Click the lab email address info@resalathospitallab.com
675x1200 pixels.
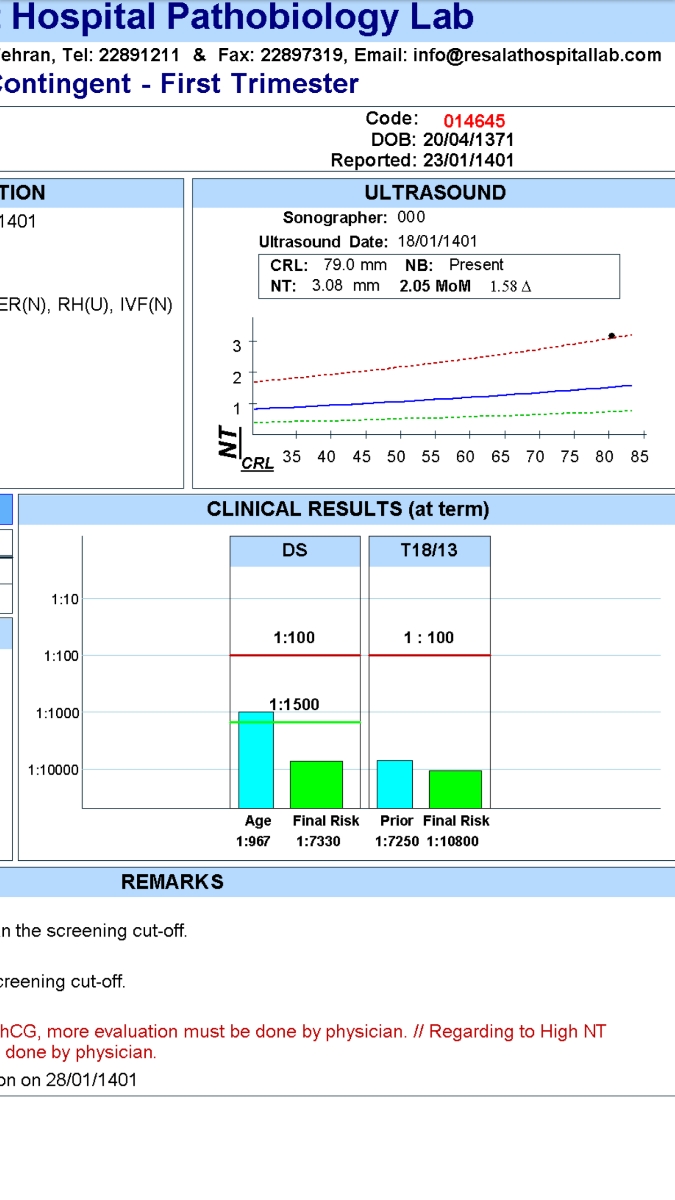click(537, 55)
